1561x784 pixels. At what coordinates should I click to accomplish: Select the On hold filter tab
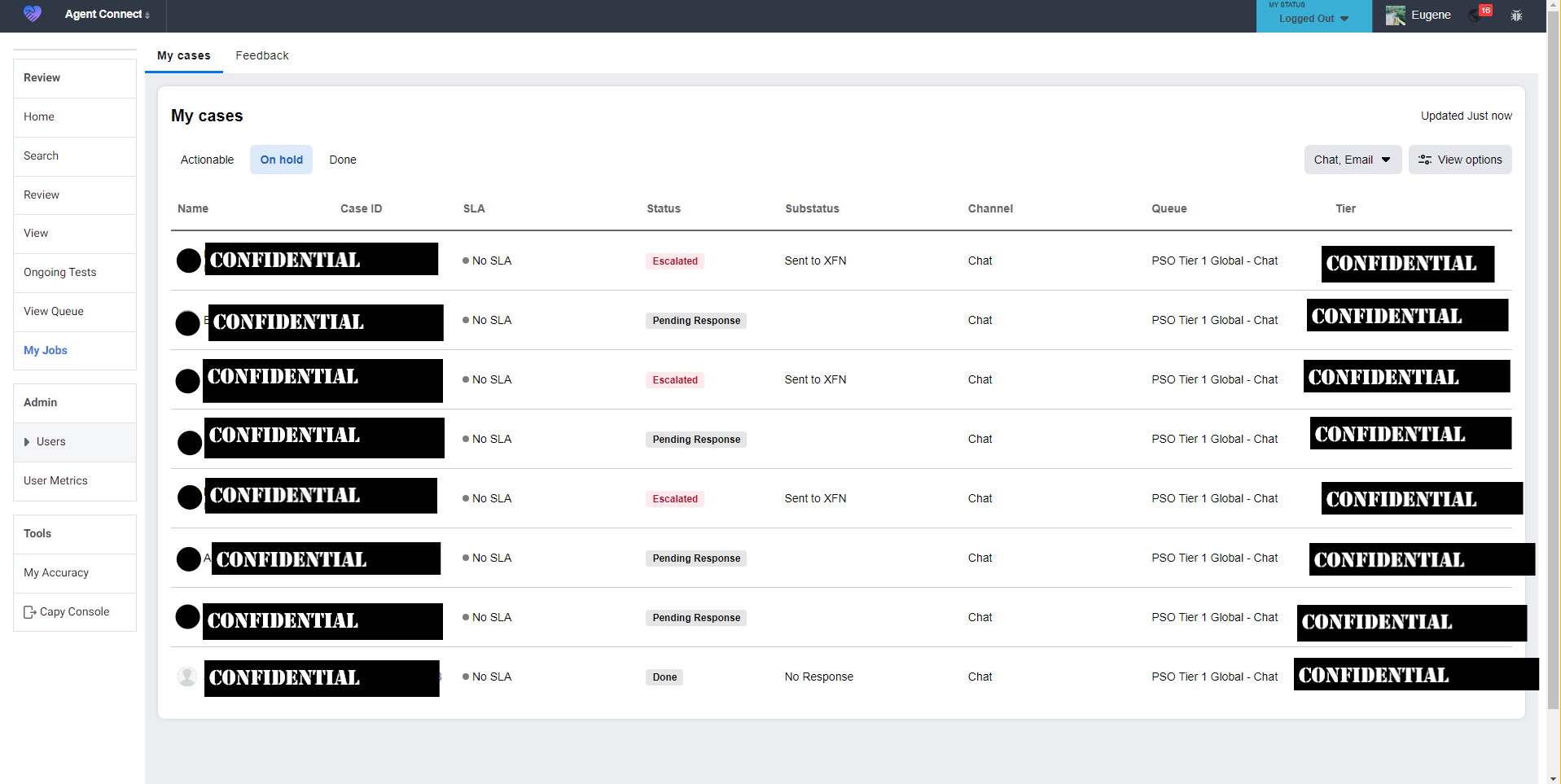point(282,160)
